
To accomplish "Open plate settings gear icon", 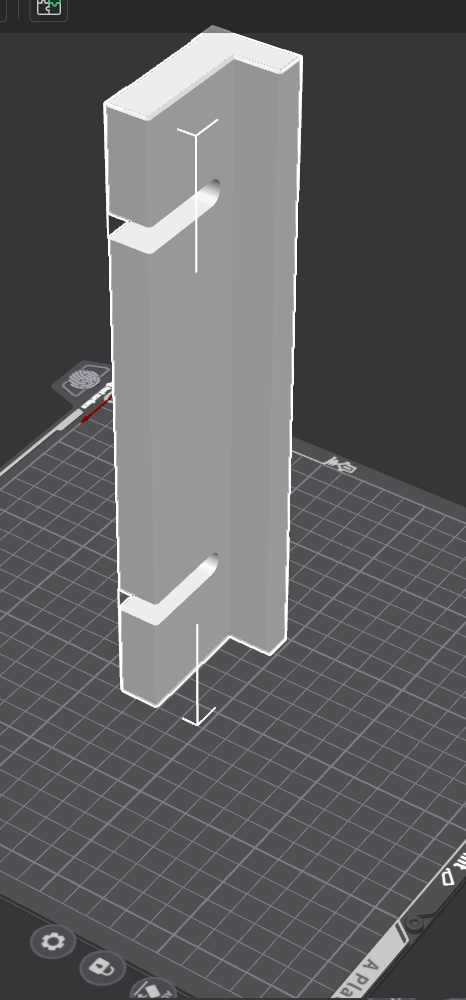I will [x=53, y=941].
